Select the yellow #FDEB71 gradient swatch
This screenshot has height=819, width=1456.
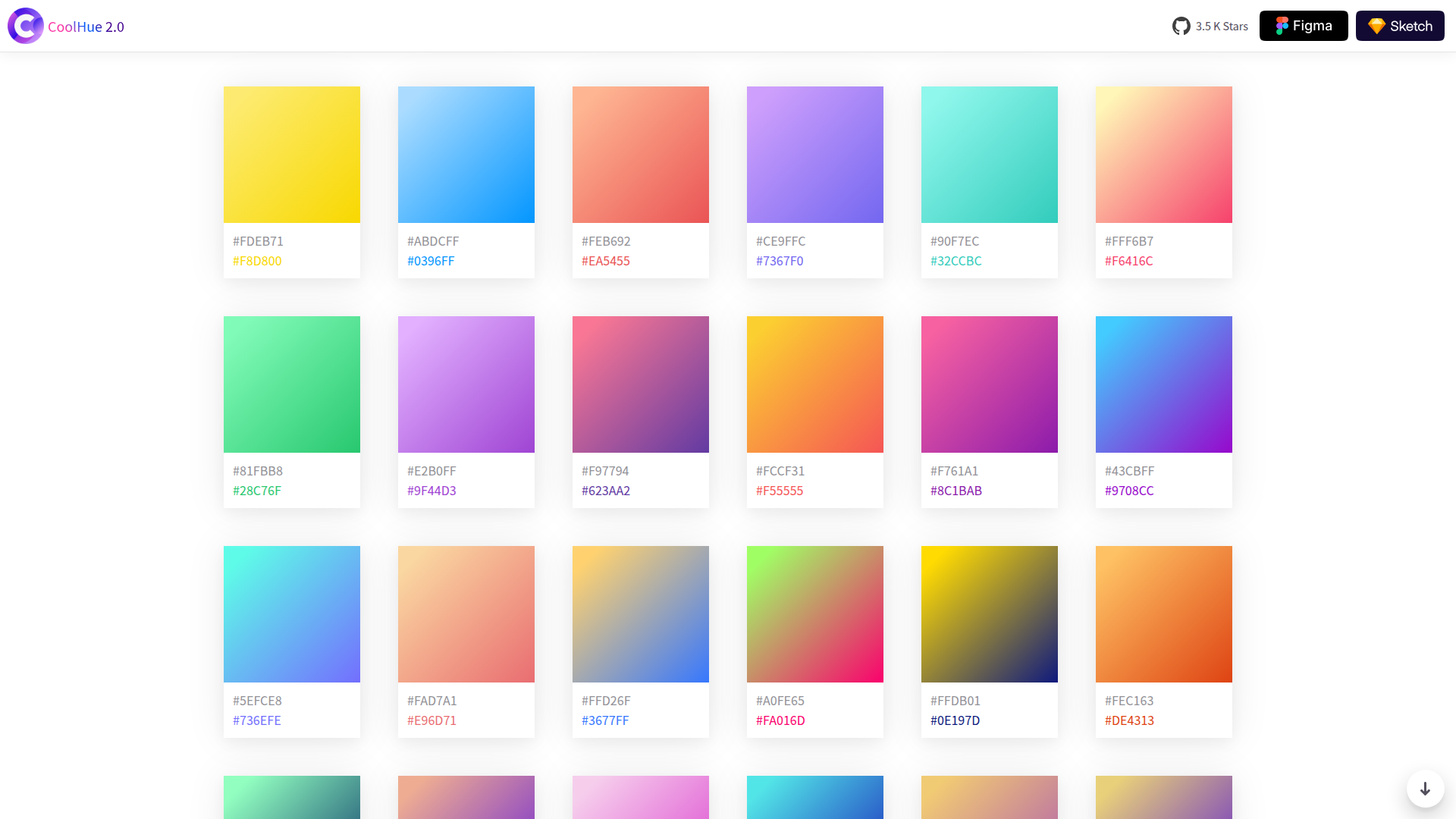(x=292, y=155)
